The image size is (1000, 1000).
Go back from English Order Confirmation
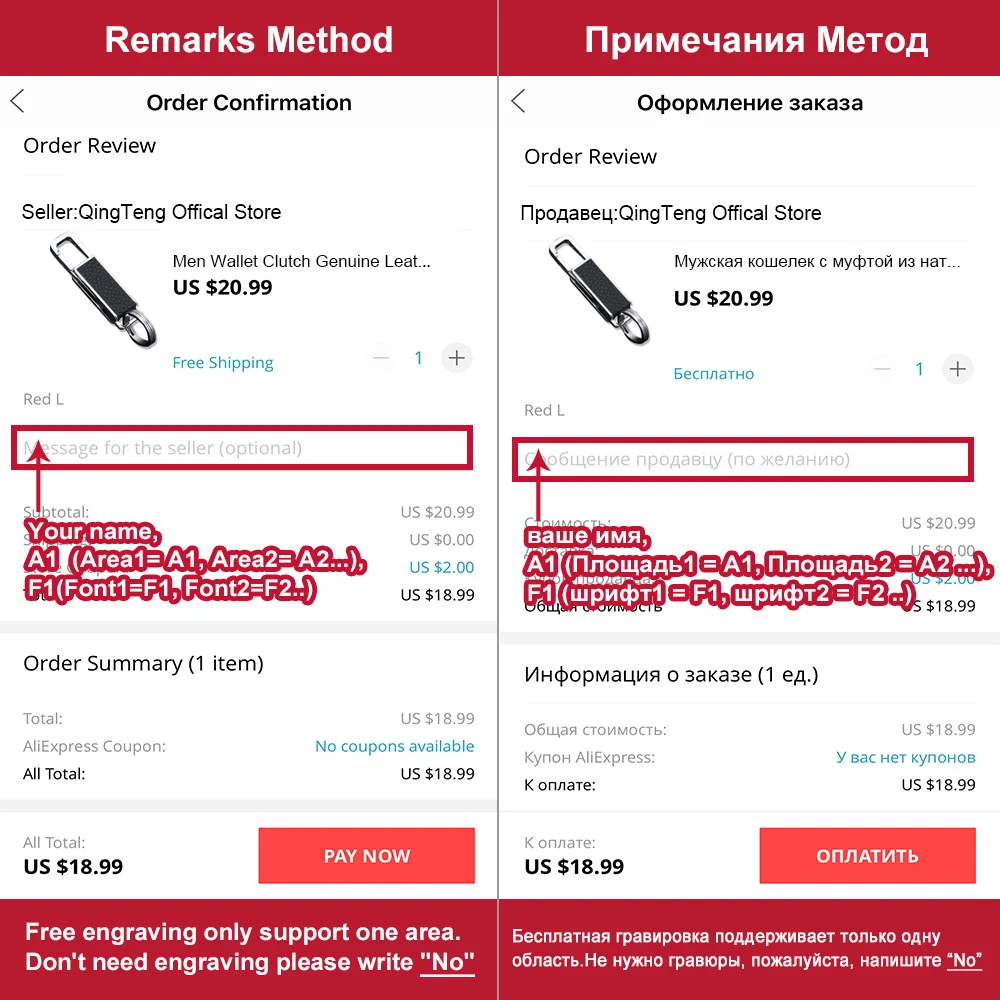[18, 101]
